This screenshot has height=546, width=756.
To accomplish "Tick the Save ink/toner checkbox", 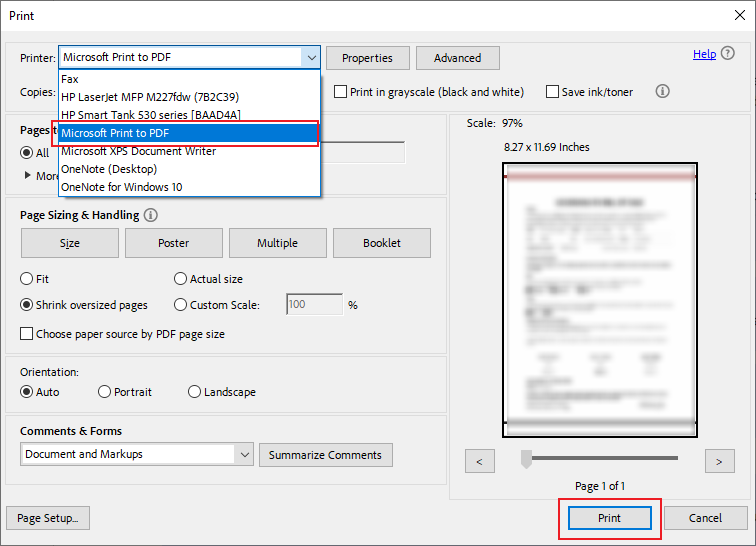I will (x=552, y=92).
